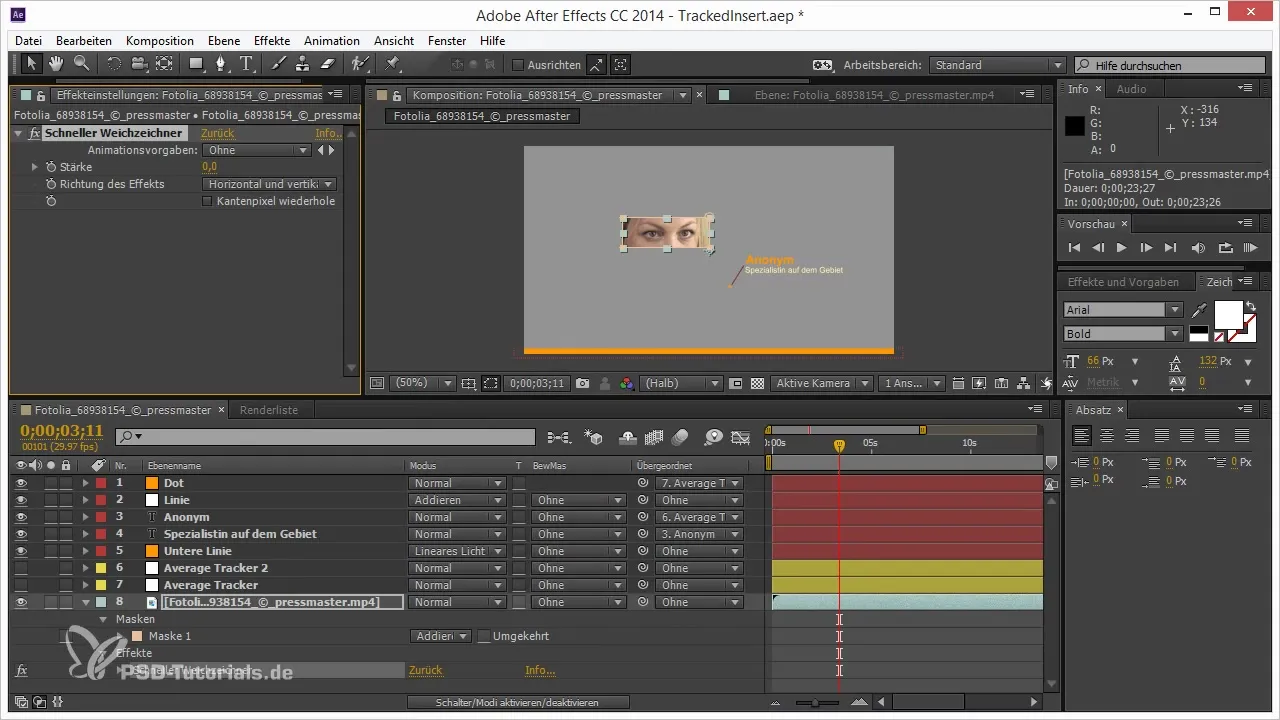
Task: Click the orange label color of Dot layer
Action: 153,483
